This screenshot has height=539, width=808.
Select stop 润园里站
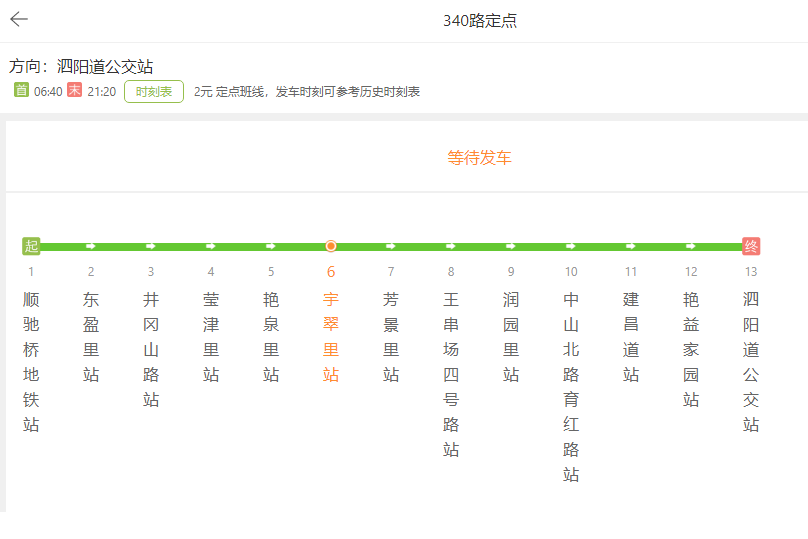tap(511, 337)
